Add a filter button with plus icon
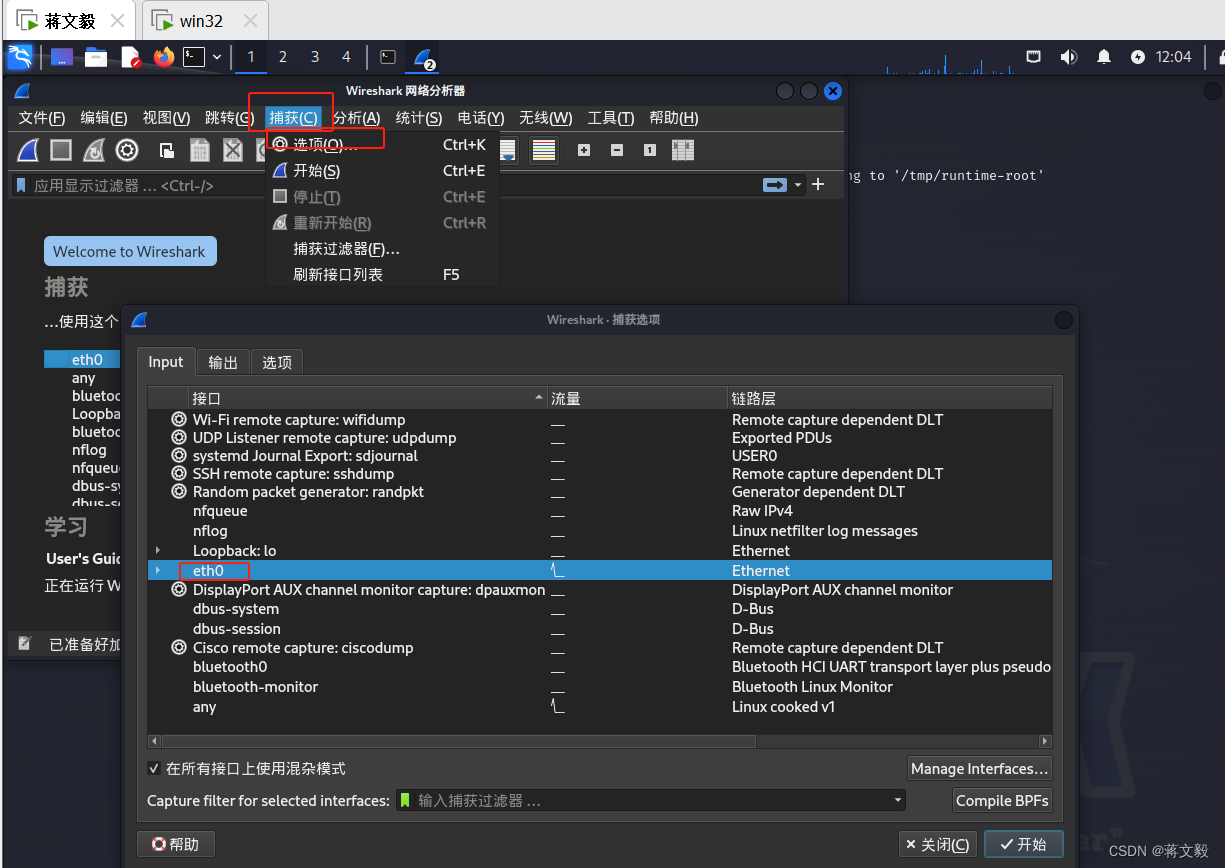Screen dimensions: 1225x868 (x=818, y=184)
